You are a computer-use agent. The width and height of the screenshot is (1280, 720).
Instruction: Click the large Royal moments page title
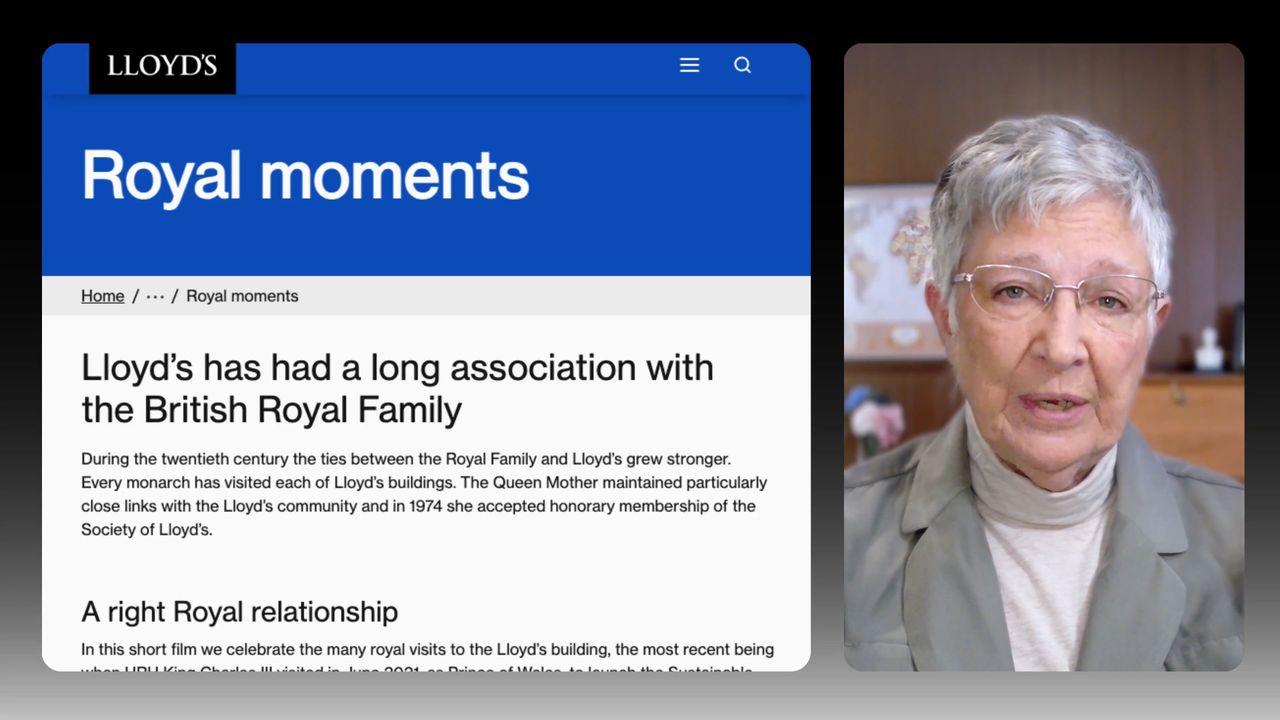(x=305, y=176)
